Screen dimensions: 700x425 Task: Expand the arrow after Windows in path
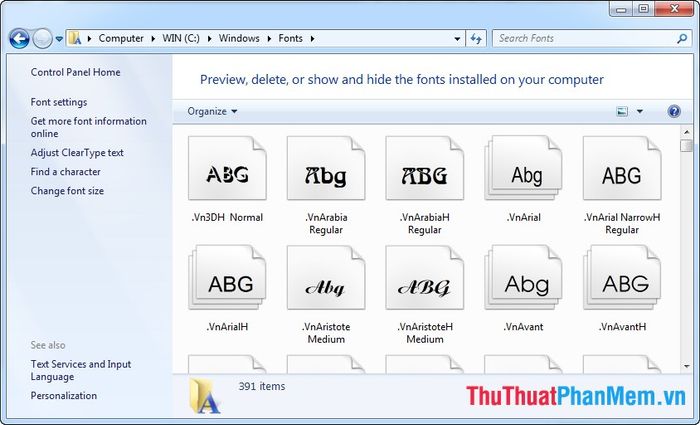pos(269,39)
